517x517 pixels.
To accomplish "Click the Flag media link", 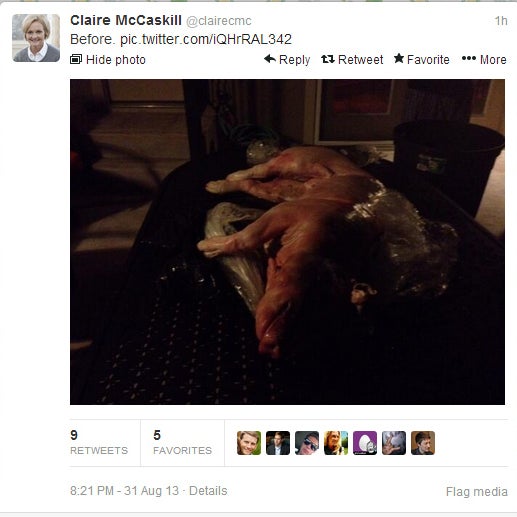I will pos(477,491).
